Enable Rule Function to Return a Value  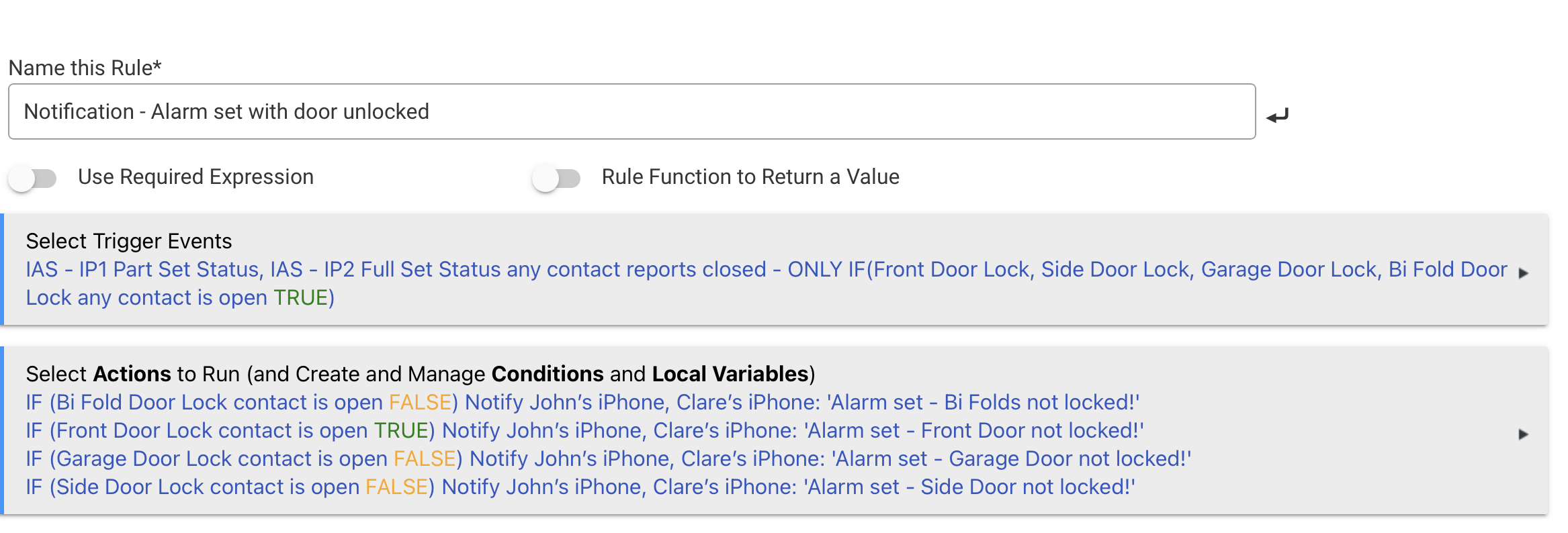point(556,178)
